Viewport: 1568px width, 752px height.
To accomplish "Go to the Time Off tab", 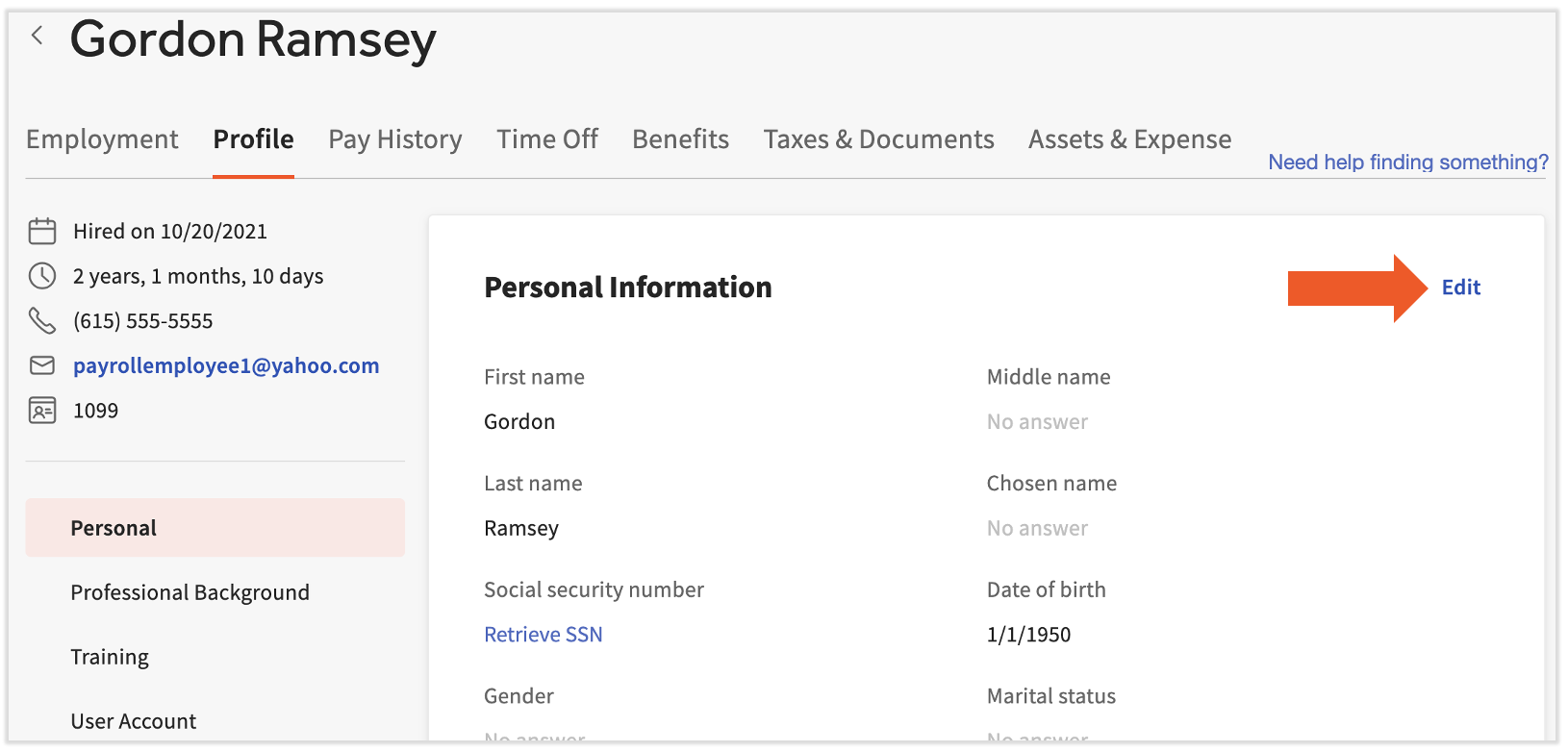I will tap(547, 139).
